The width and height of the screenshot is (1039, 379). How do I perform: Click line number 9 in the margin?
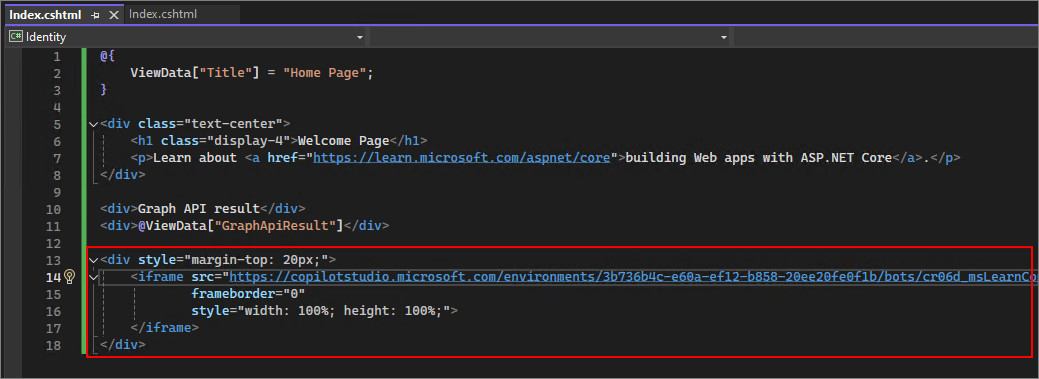57,192
